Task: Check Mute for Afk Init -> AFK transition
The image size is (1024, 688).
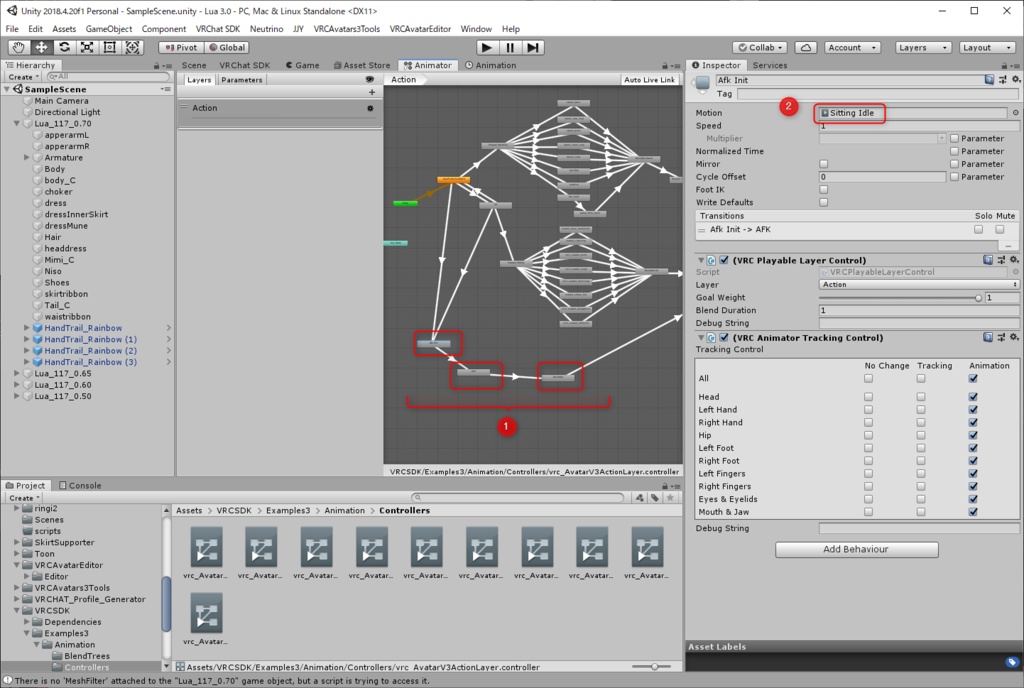Action: tap(1000, 229)
